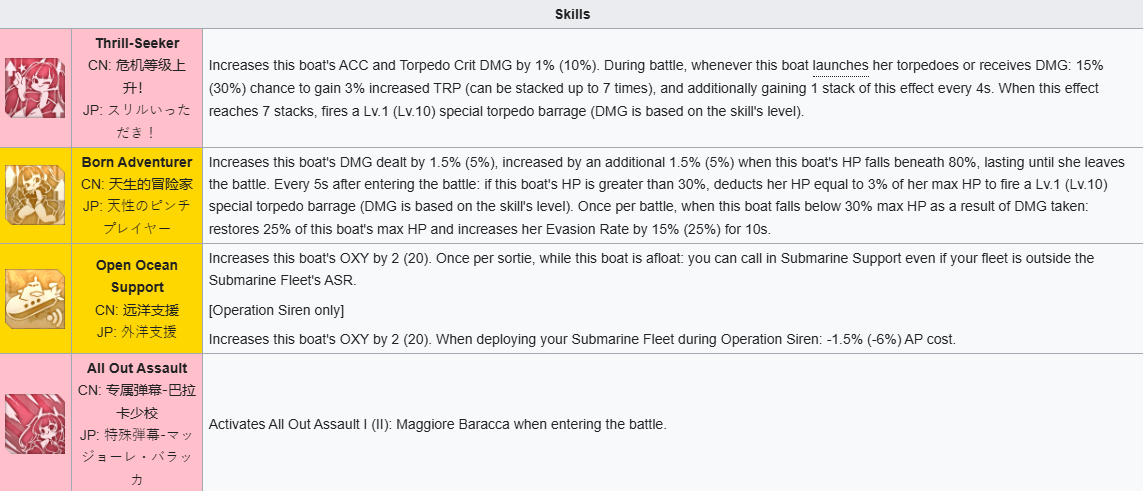Click the Maggiore Baracca All Out Assault description

pyautogui.click(x=437, y=424)
